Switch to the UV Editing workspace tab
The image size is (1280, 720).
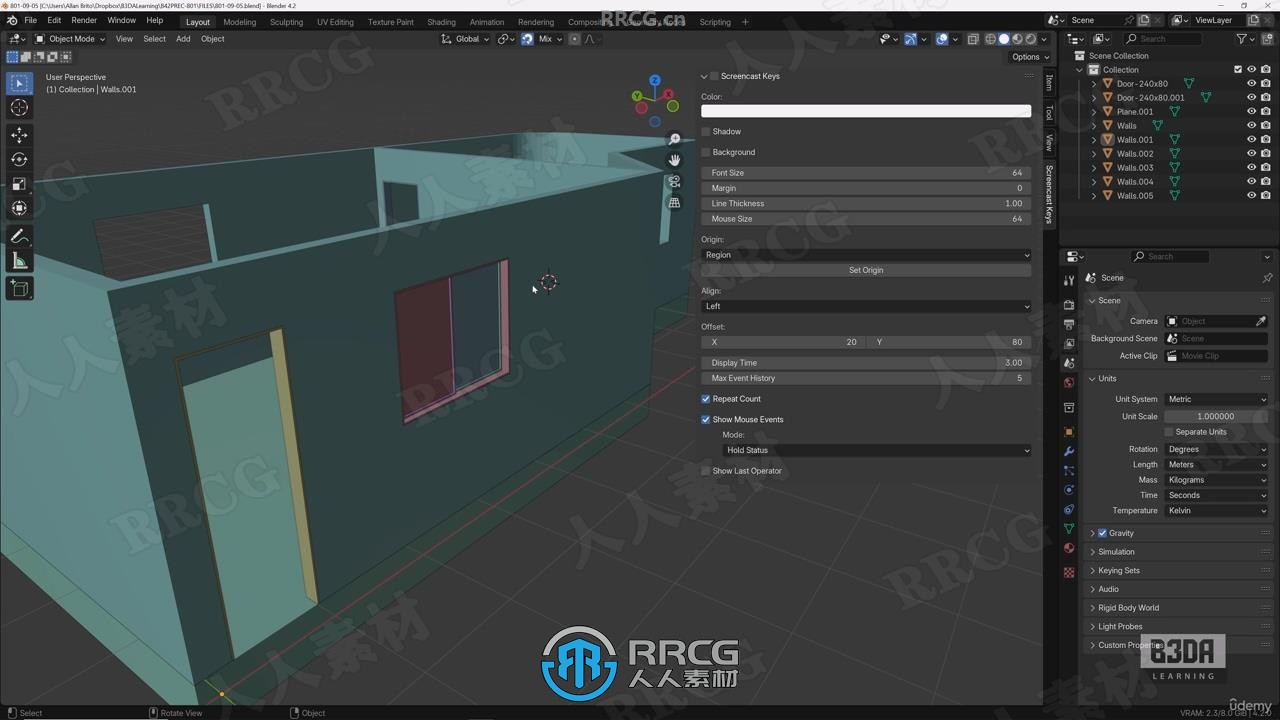pos(335,22)
